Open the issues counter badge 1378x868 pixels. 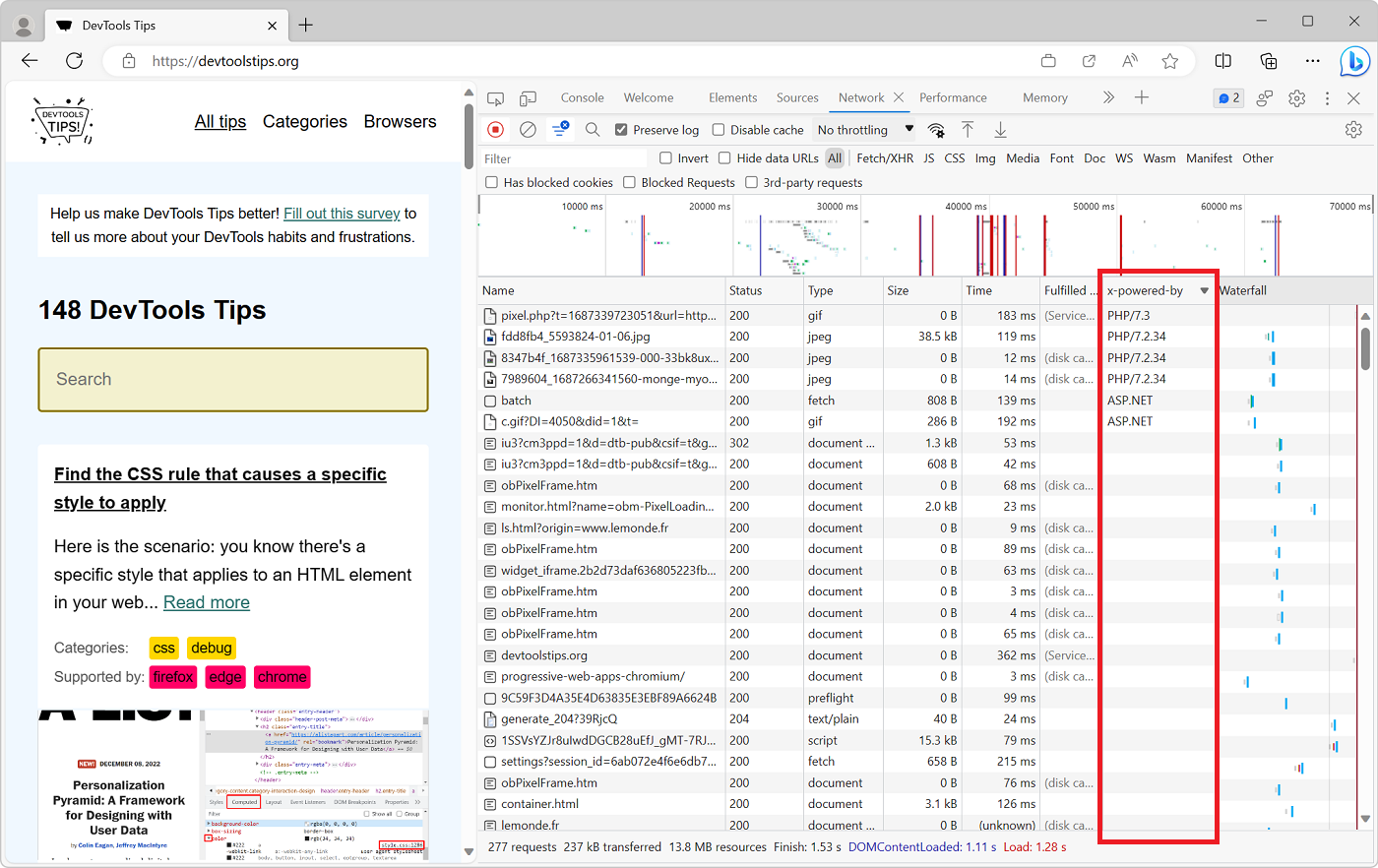coord(1228,98)
